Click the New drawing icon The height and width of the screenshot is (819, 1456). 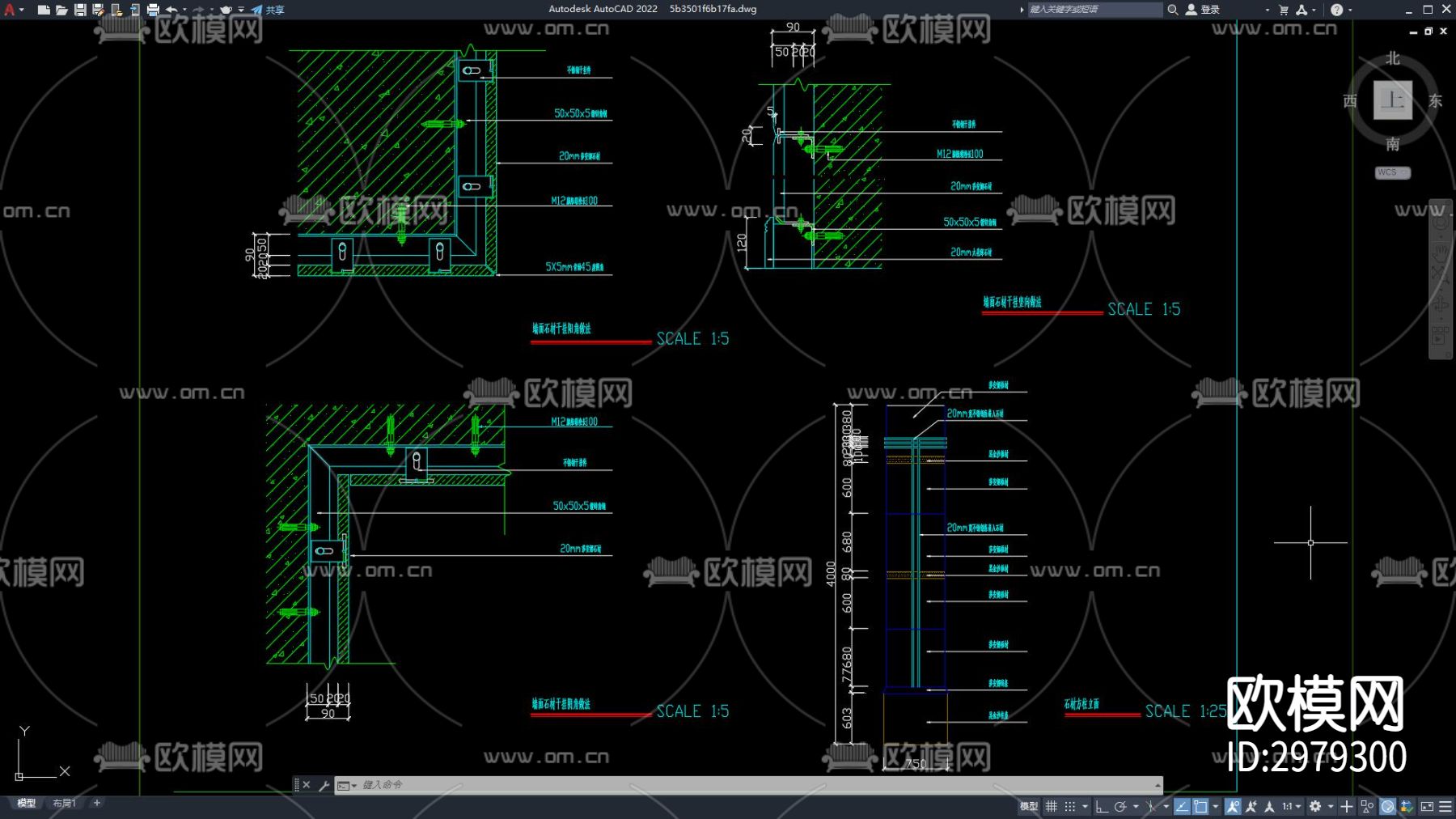(x=44, y=10)
